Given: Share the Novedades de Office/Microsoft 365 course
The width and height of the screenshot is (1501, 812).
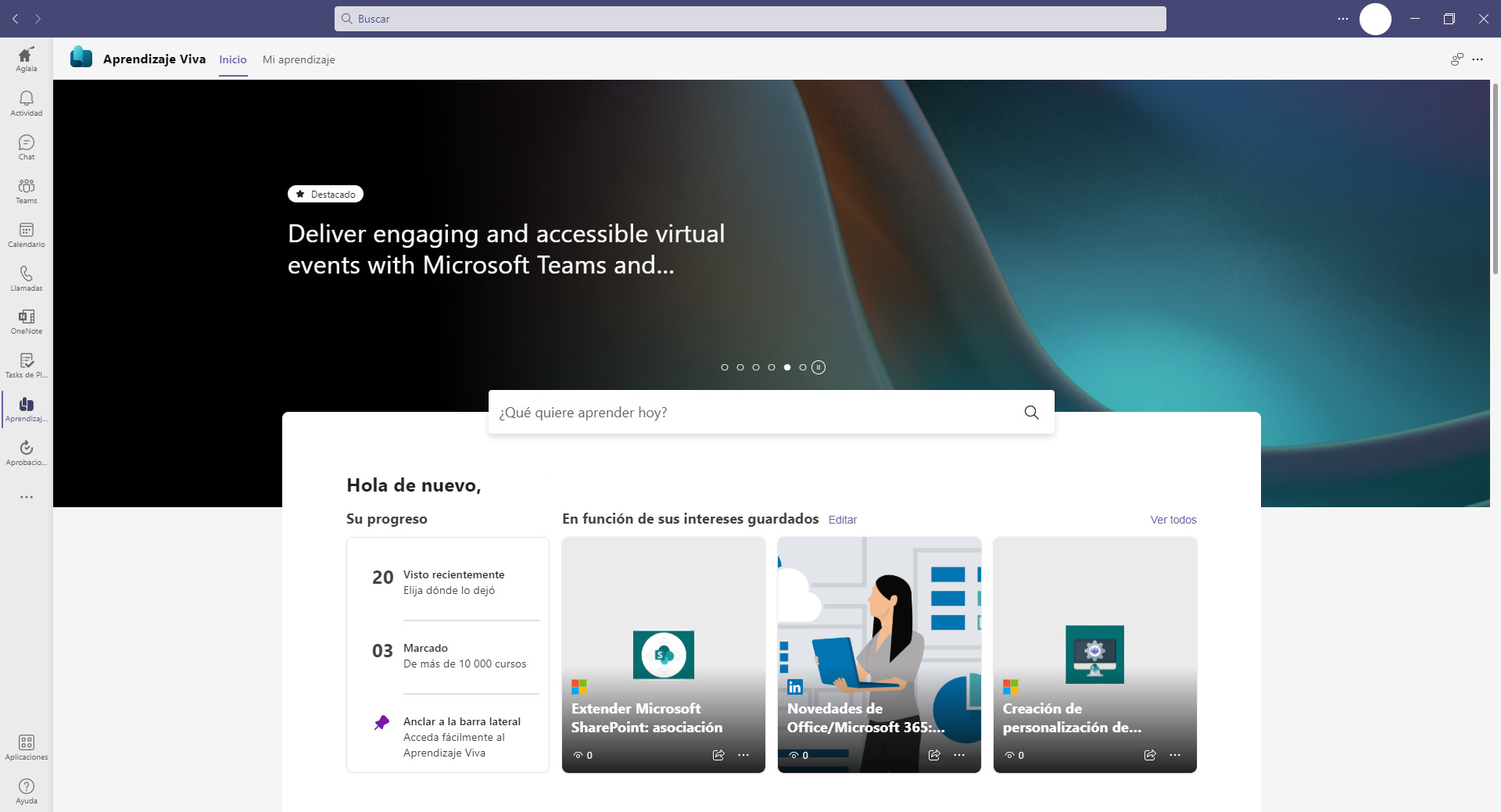Looking at the screenshot, I should [x=934, y=755].
